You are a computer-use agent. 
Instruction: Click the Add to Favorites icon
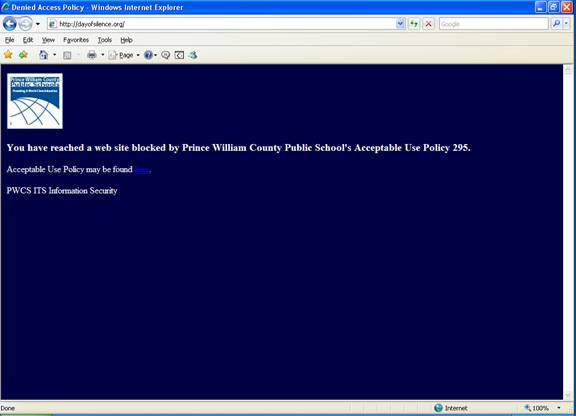point(24,55)
